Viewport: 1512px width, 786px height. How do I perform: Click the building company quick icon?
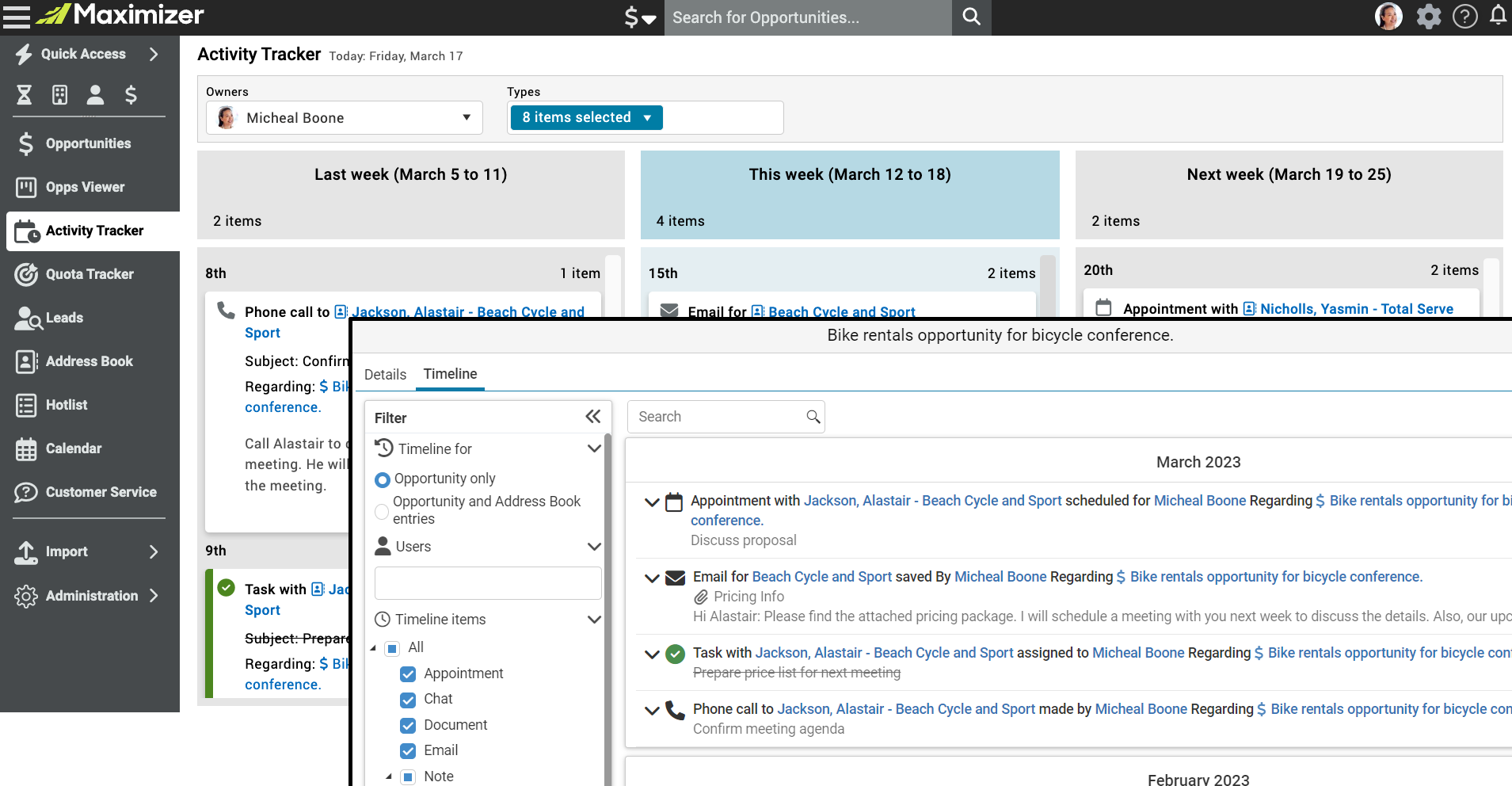click(59, 95)
